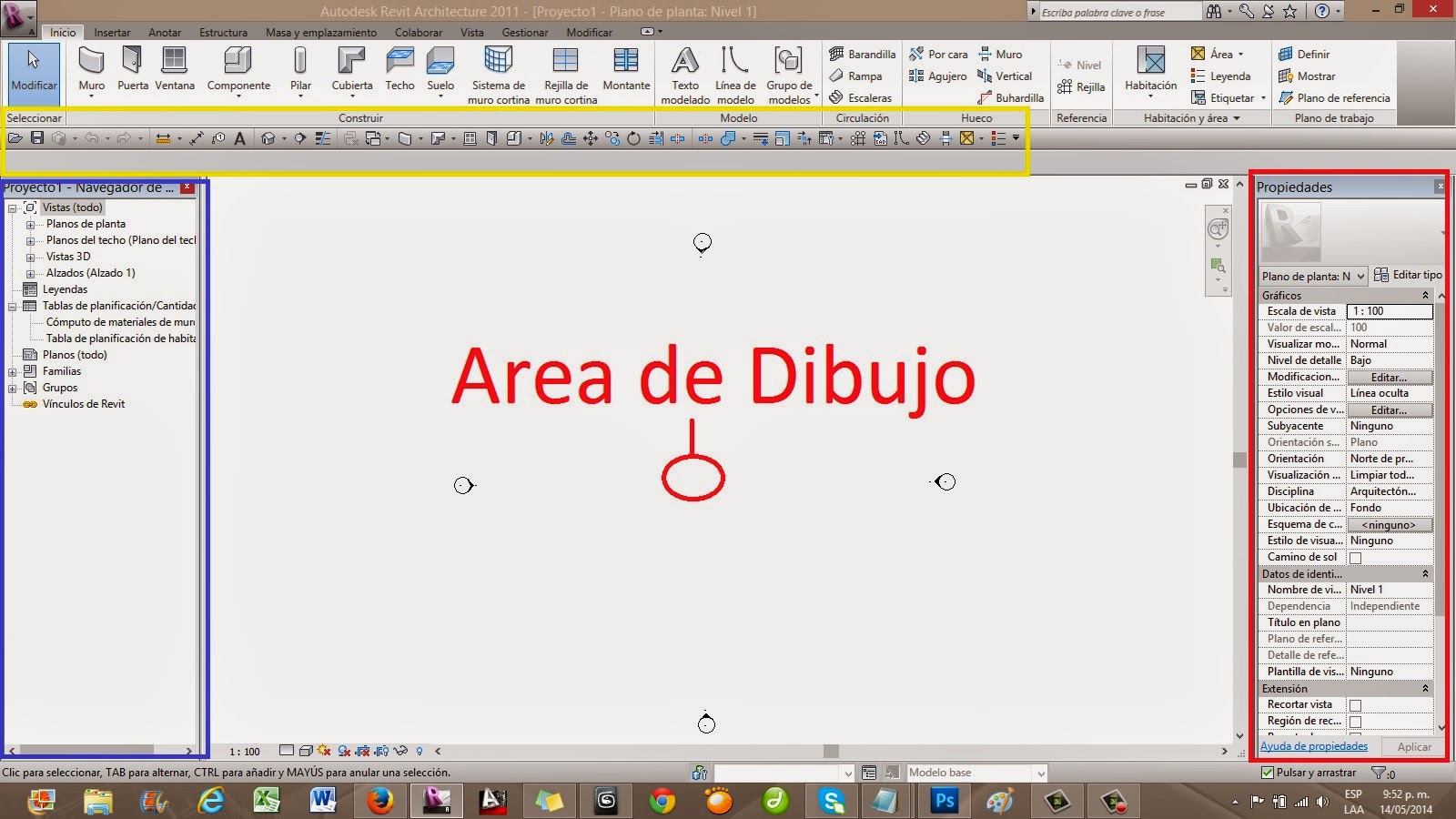1456x819 pixels.
Task: Open the Texto modelado tool
Action: coord(684,73)
